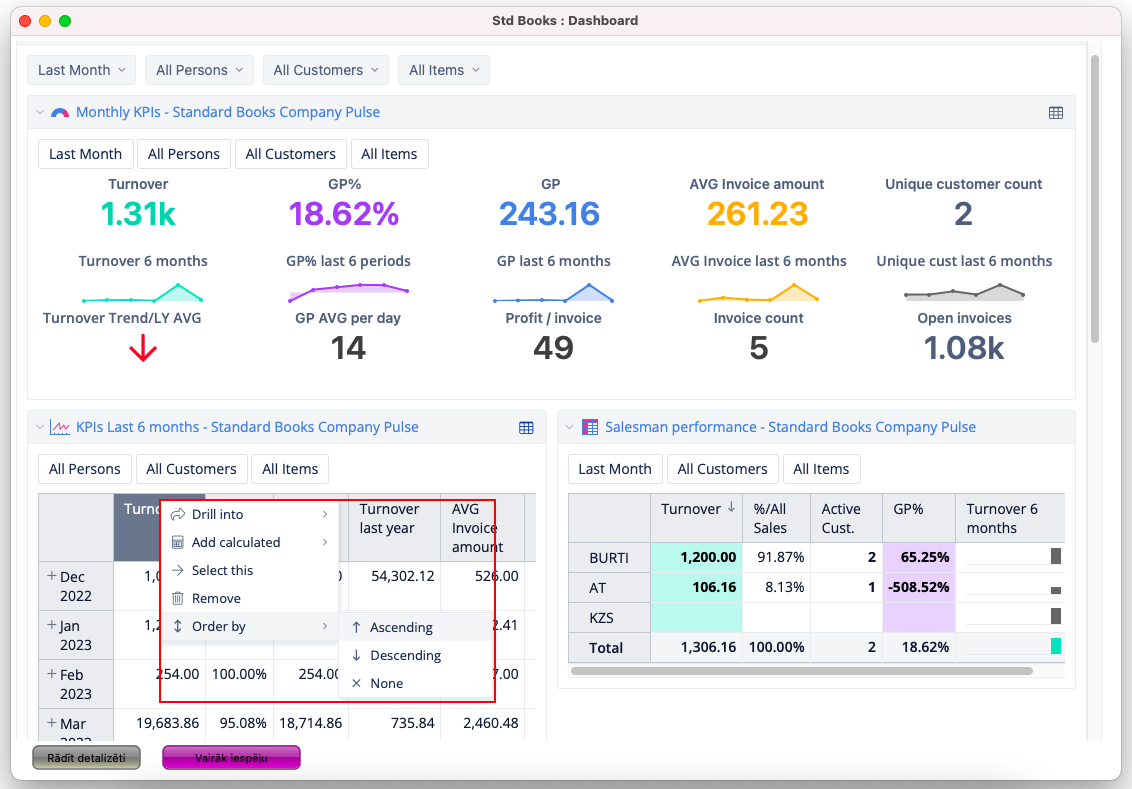Viewport: 1132px width, 789px height.
Task: Click the table icon in KPIs Last 6 months header
Action: 526,428
